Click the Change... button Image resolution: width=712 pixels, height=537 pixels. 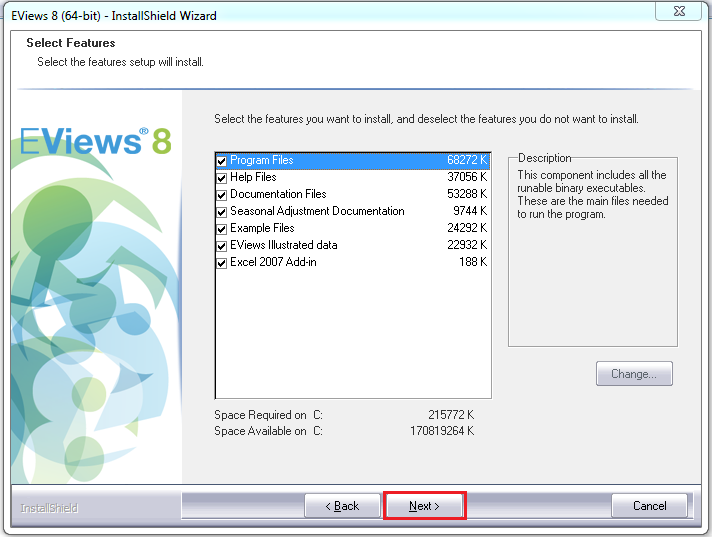point(634,374)
